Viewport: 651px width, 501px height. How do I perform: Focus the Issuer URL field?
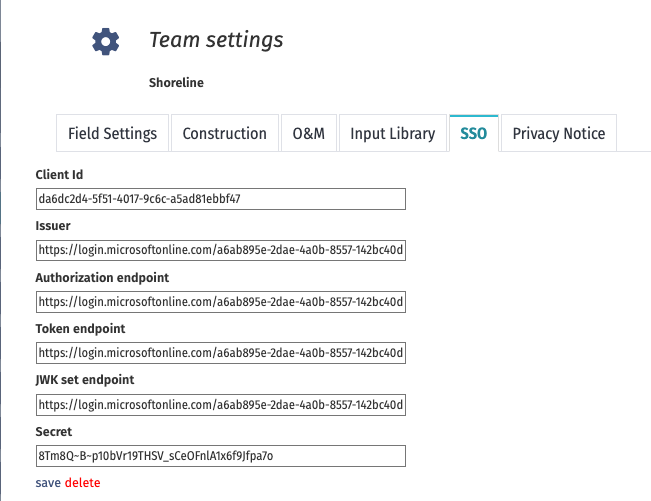(x=221, y=250)
